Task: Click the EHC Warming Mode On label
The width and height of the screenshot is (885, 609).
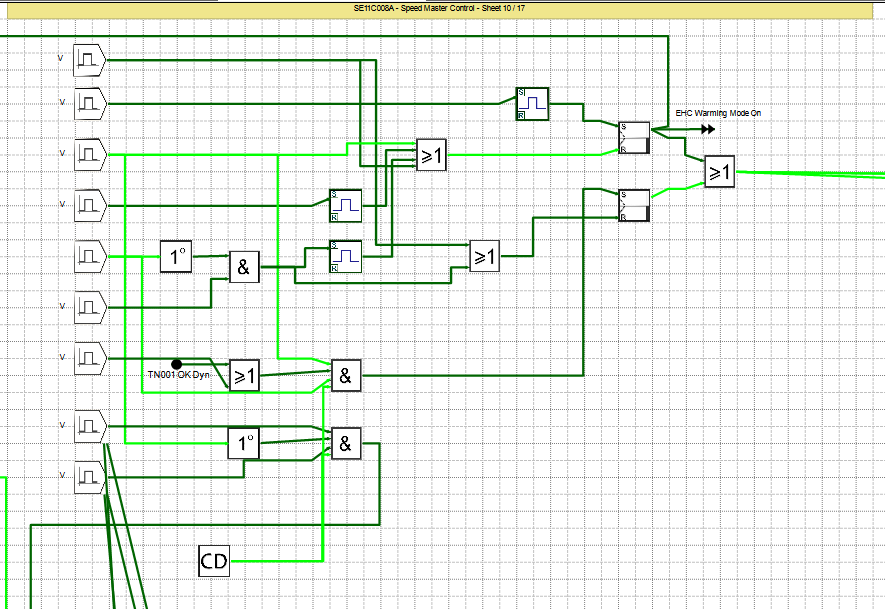Action: pos(718,114)
